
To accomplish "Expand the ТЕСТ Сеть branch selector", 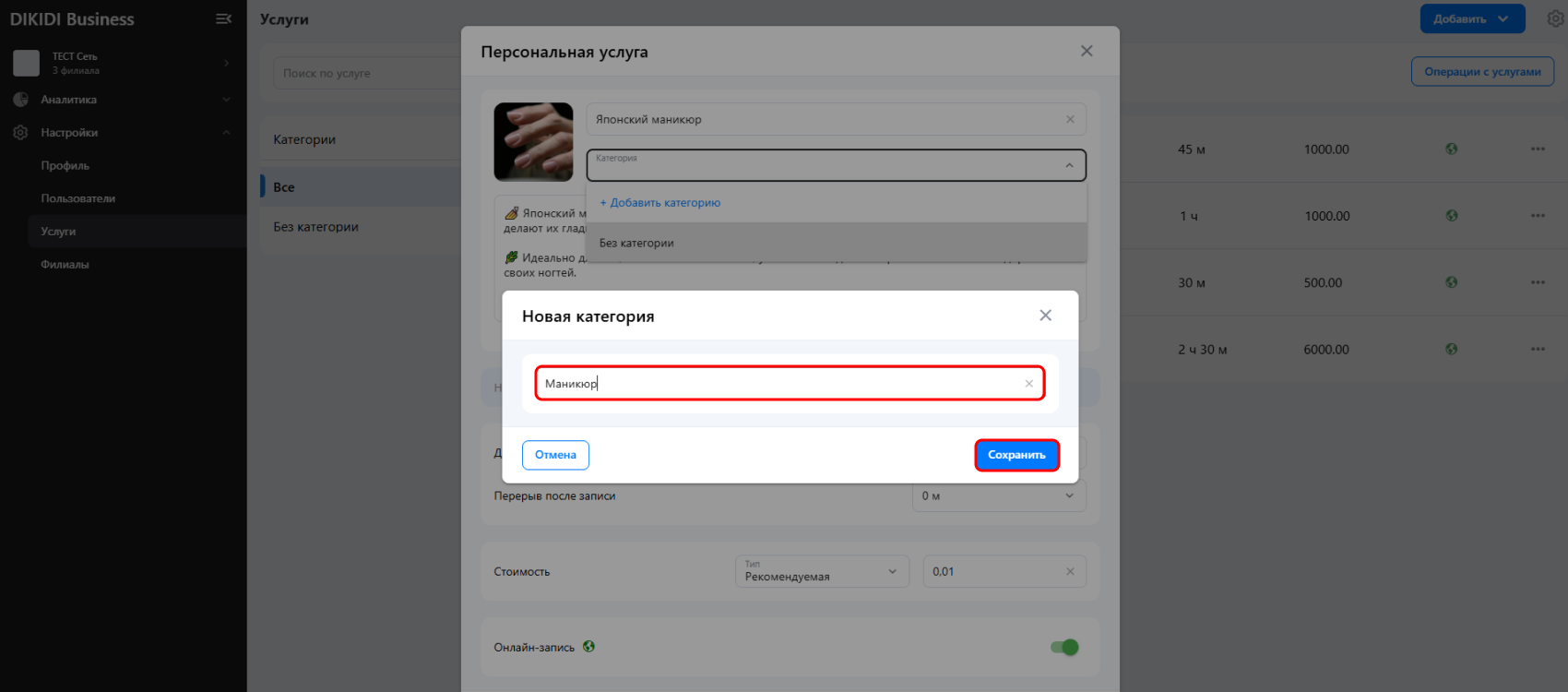I will point(226,63).
